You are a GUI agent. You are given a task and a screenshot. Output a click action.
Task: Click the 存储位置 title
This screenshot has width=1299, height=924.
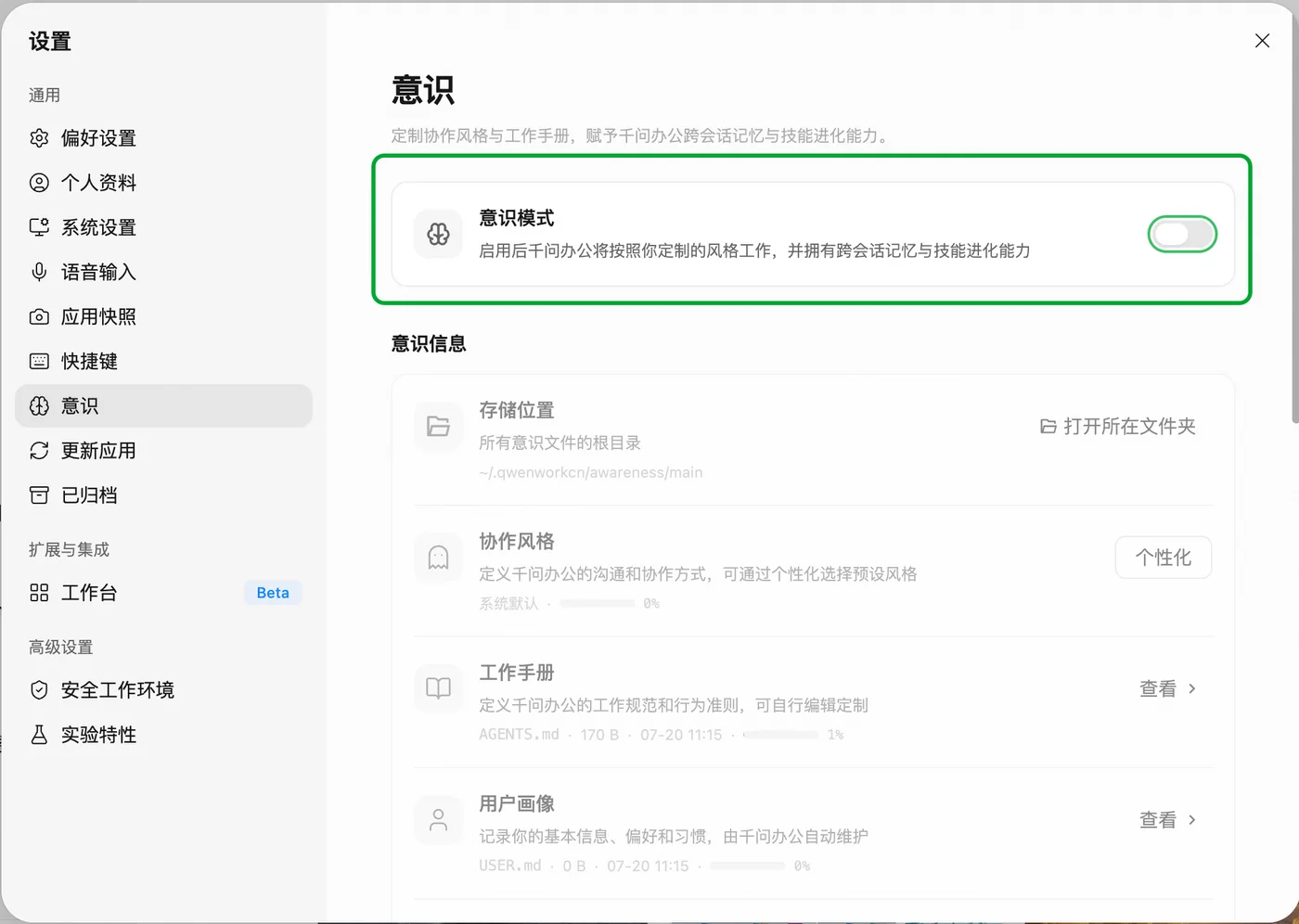(x=517, y=410)
